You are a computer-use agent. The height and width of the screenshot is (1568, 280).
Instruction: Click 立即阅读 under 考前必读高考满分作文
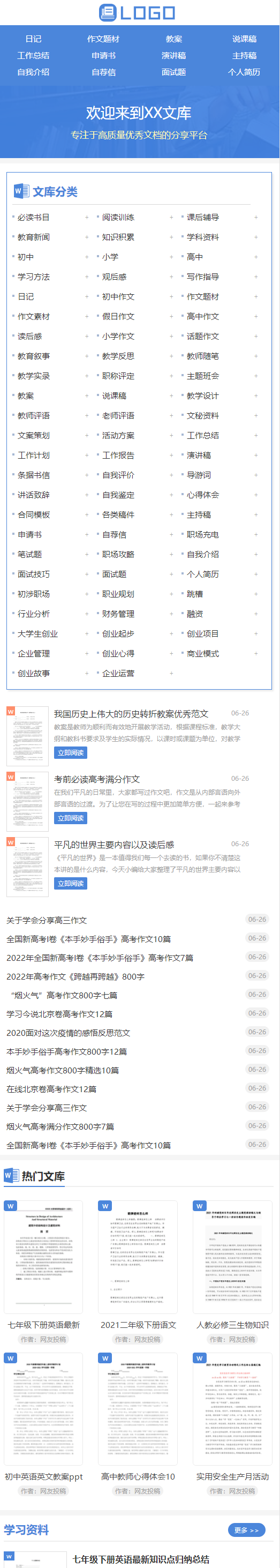tap(71, 818)
